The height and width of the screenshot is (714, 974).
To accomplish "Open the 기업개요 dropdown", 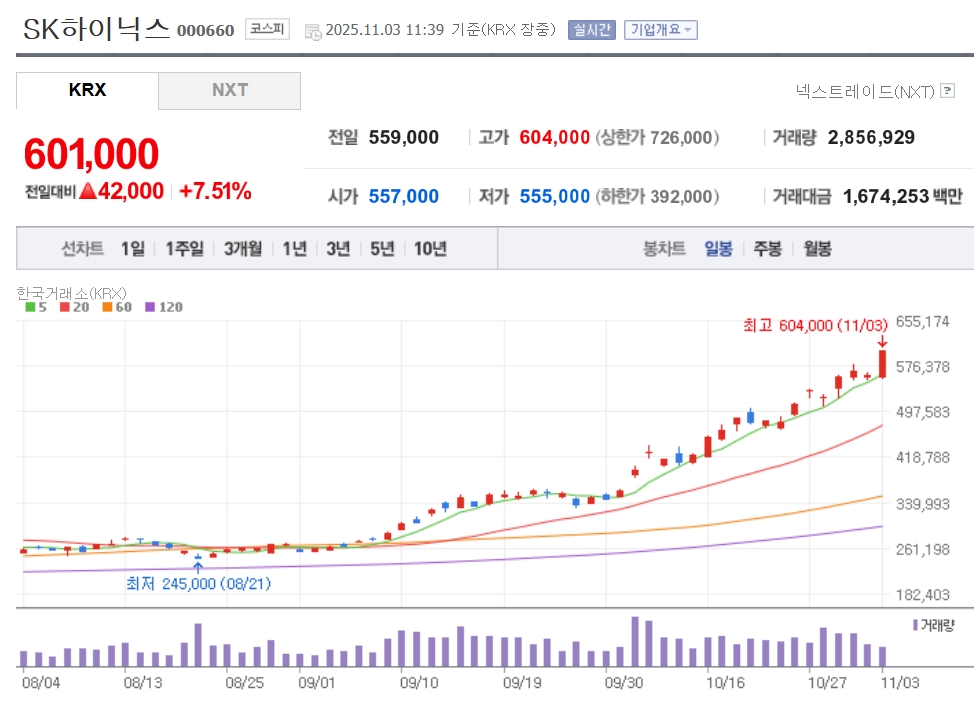I will tap(660, 30).
